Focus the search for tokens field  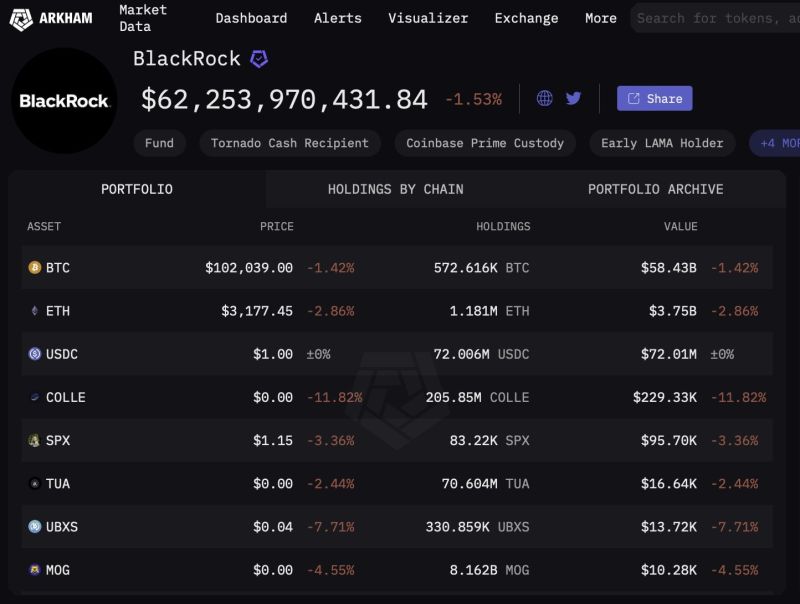715,18
